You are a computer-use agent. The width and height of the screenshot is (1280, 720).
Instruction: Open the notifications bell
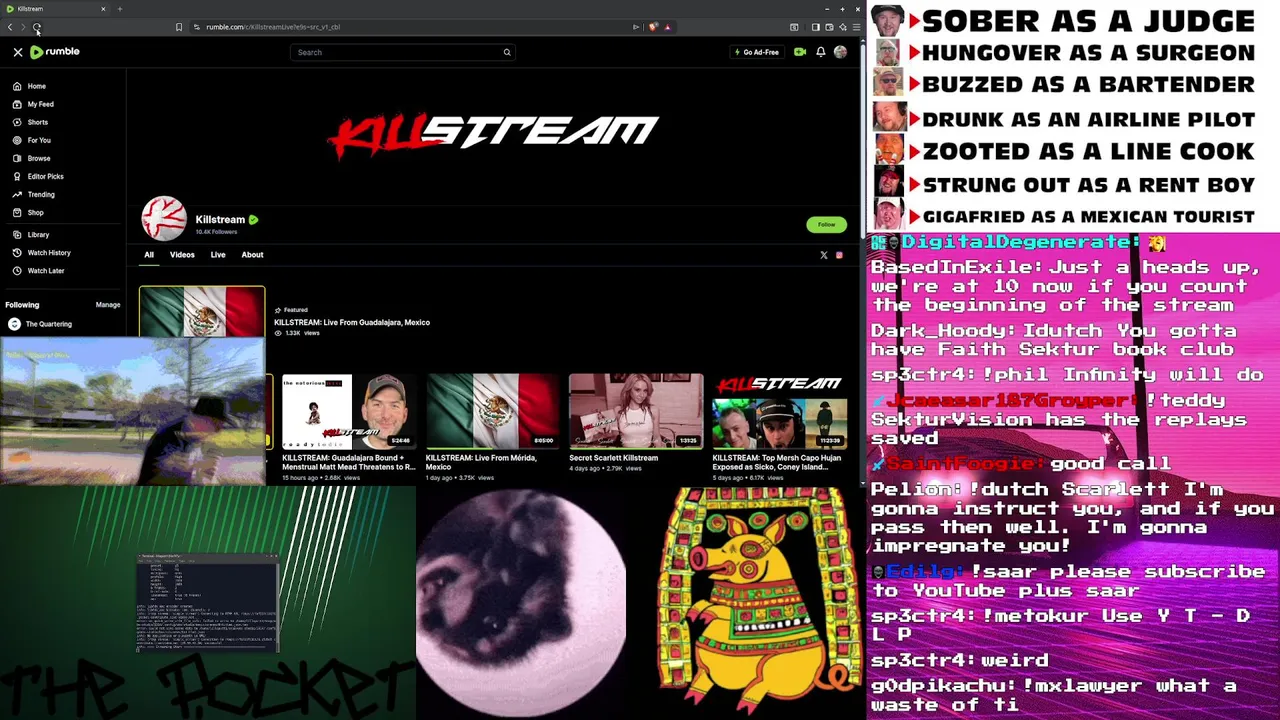coord(820,52)
